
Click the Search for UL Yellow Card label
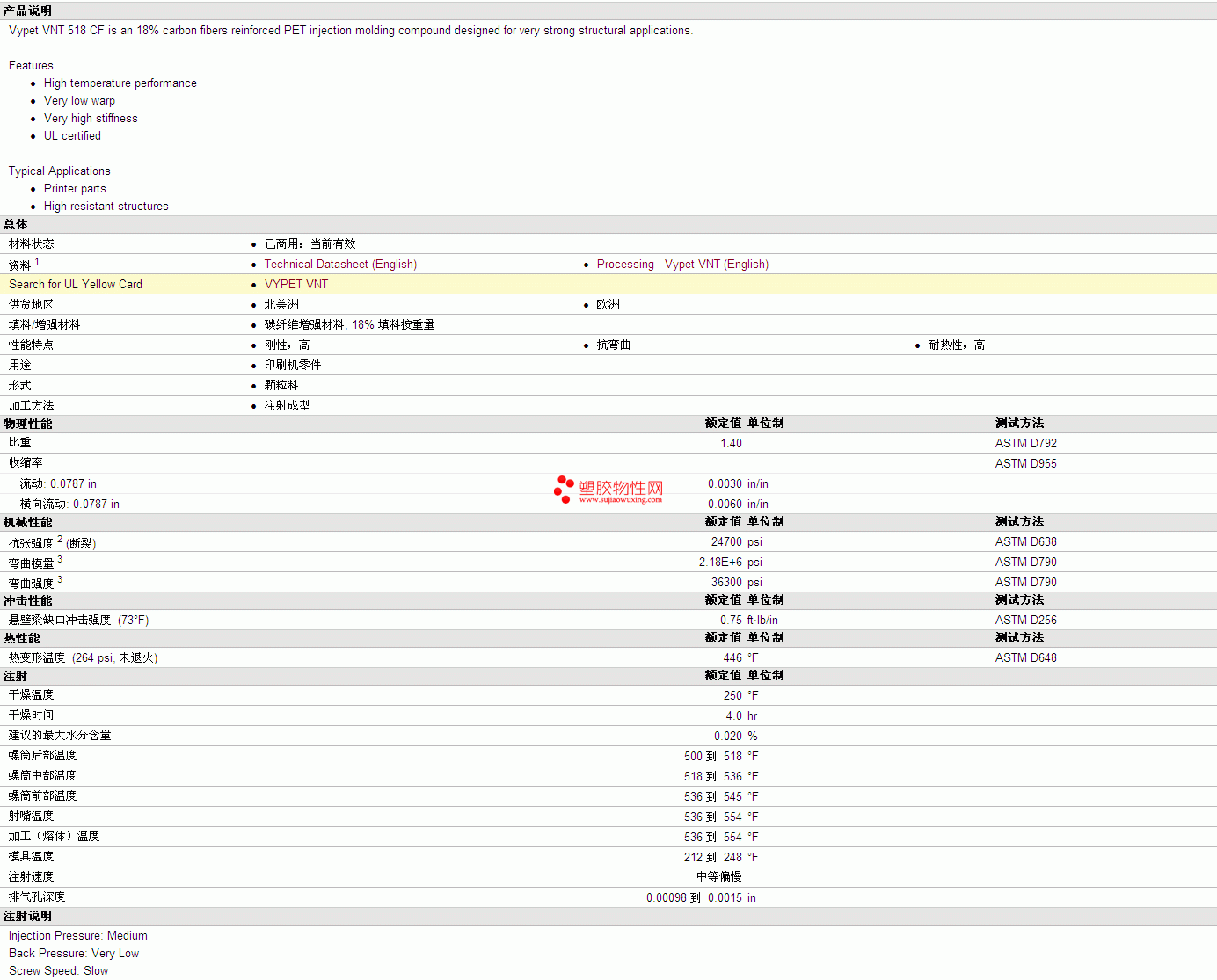[76, 285]
